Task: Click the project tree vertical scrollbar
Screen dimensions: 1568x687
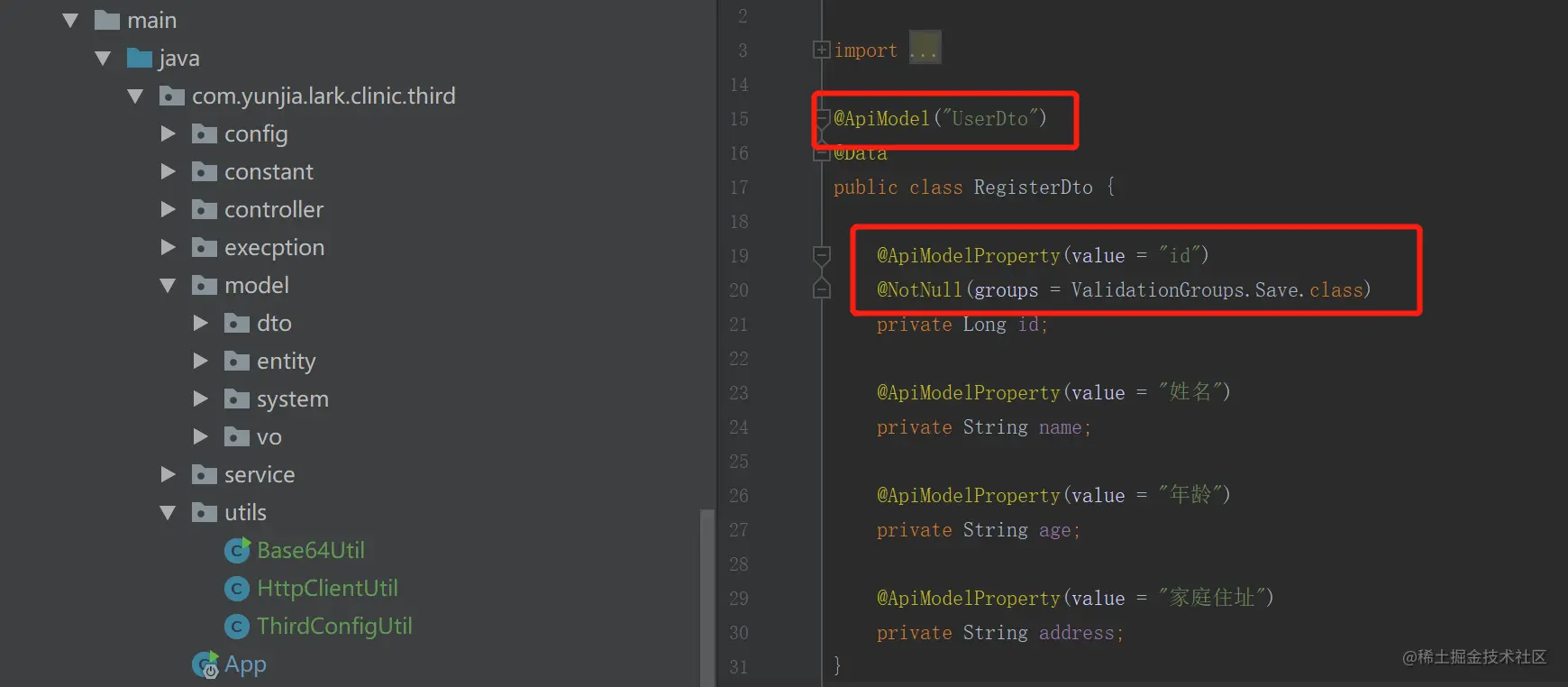Action: [707, 597]
